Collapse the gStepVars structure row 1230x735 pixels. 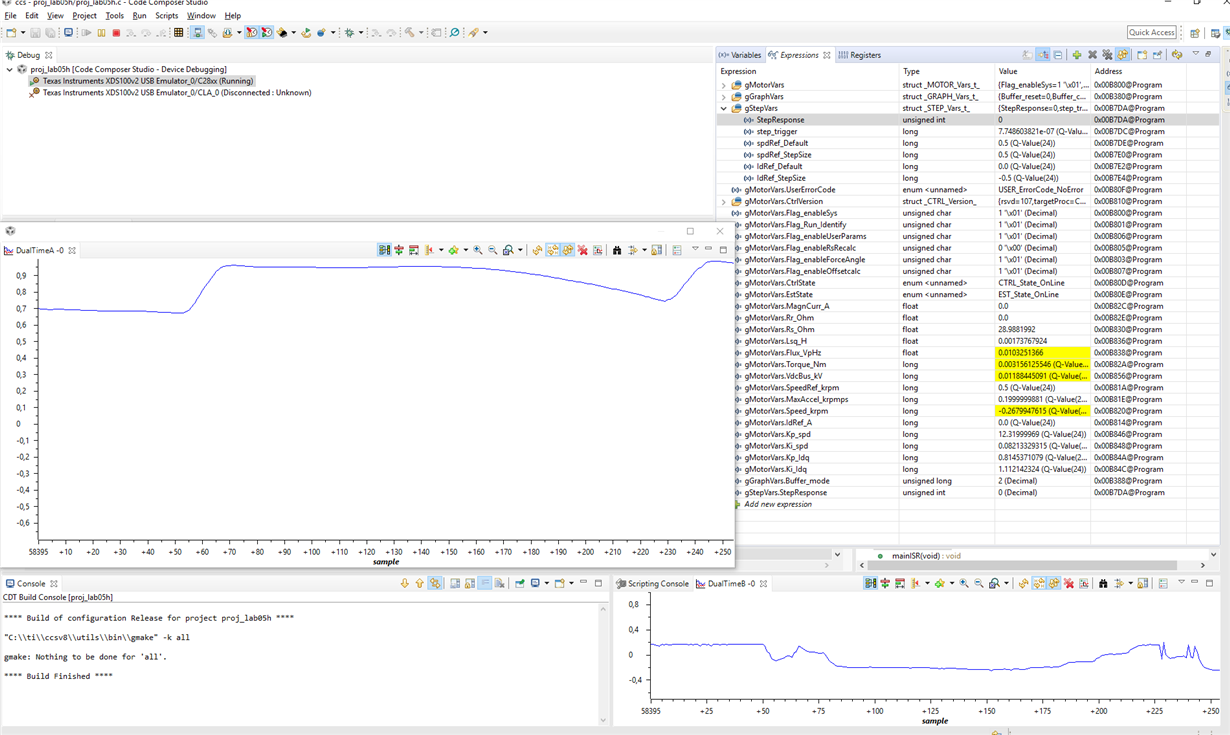(x=724, y=108)
